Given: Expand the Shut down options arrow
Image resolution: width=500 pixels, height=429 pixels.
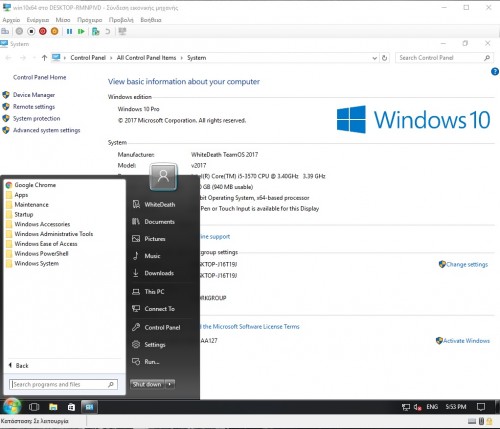Looking at the screenshot, I should click(170, 384).
